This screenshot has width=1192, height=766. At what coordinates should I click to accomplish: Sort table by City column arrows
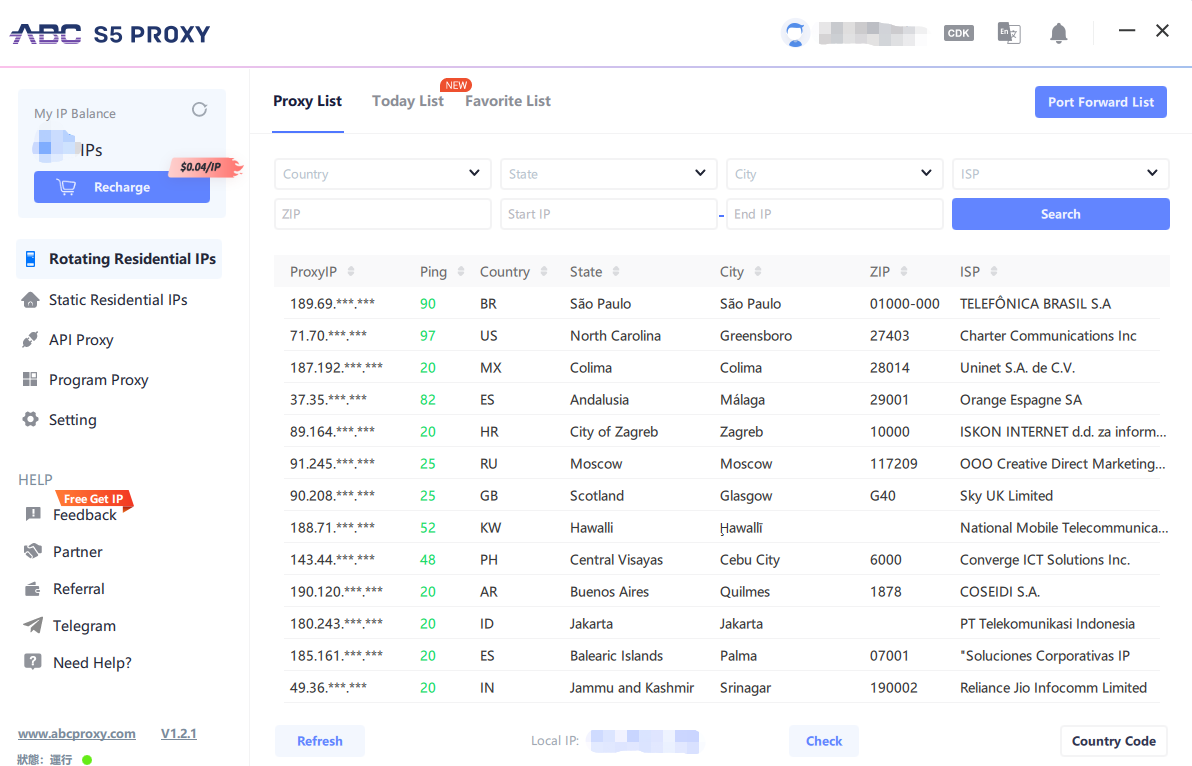[x=758, y=271]
